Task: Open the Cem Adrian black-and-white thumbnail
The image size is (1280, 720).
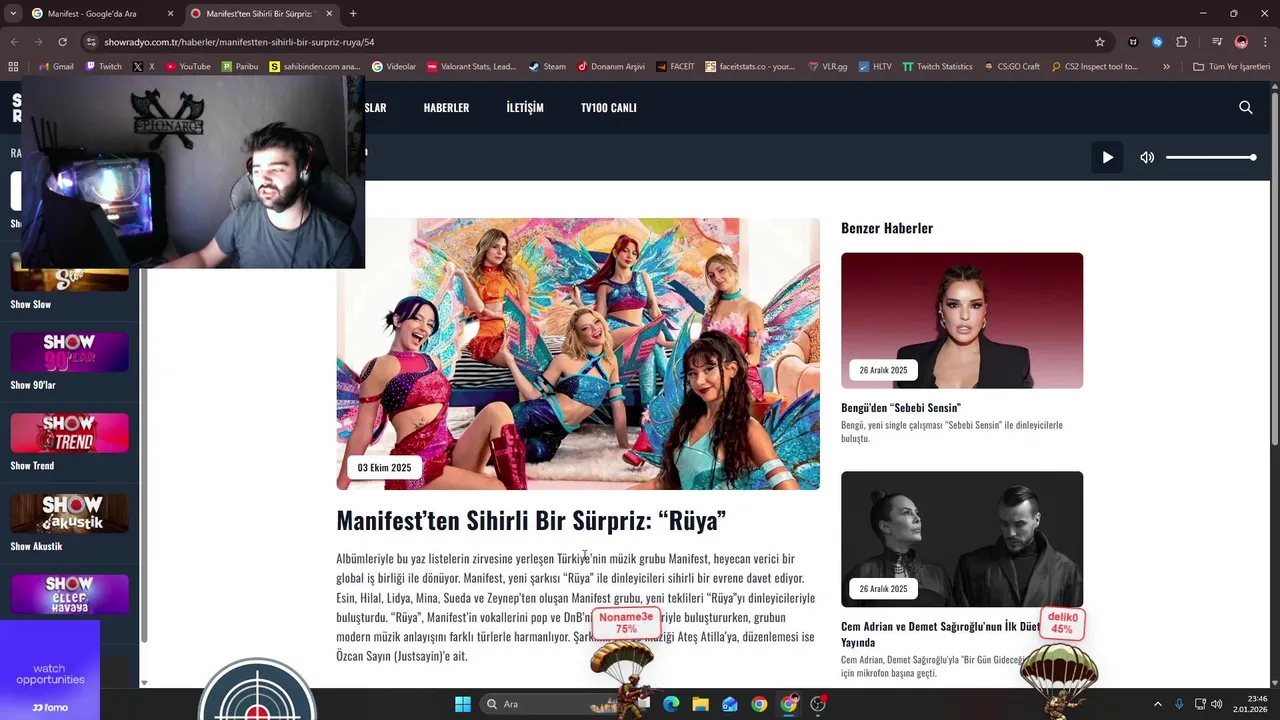Action: (962, 539)
